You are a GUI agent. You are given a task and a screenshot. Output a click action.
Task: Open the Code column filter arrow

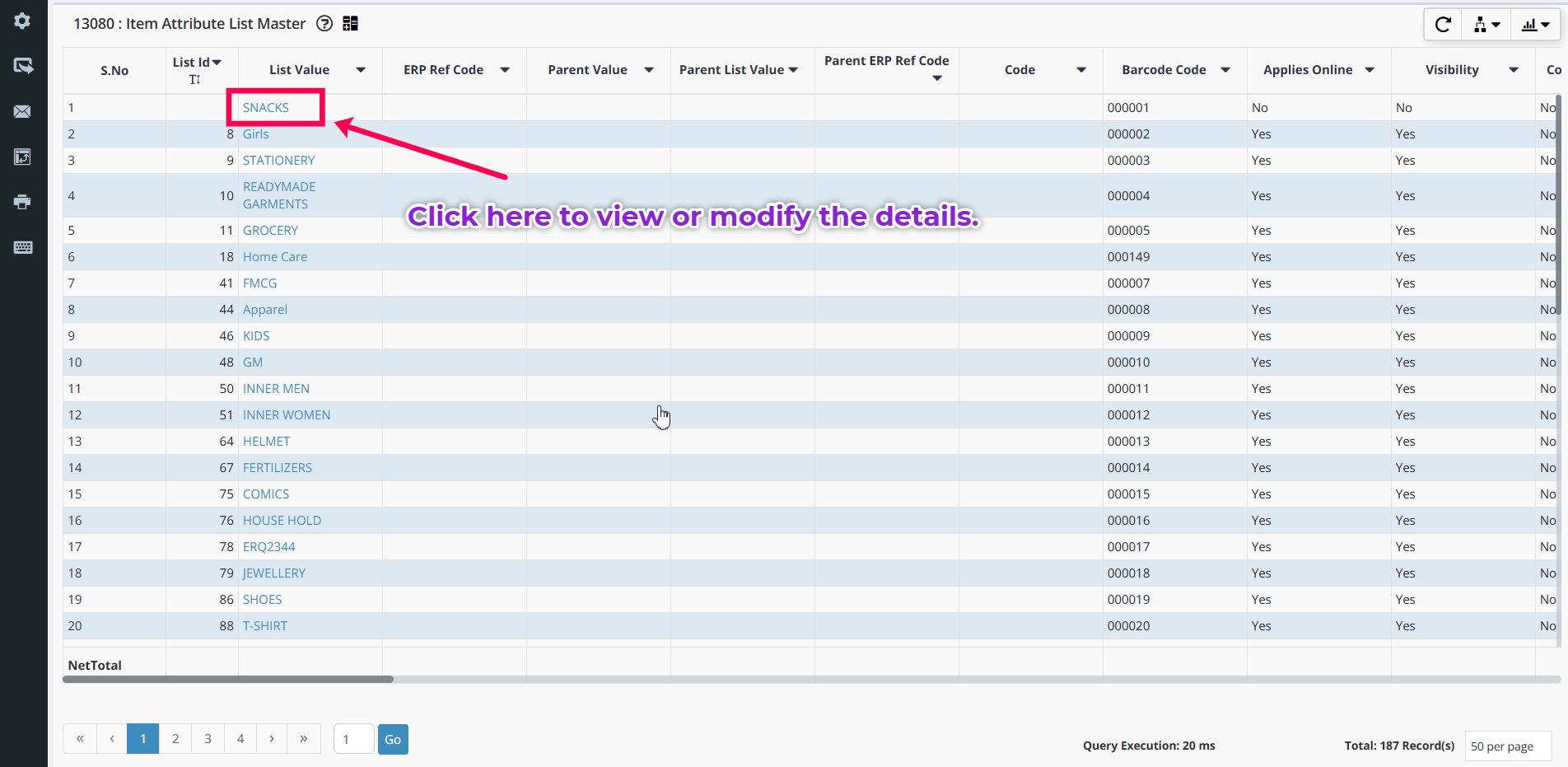(1081, 70)
